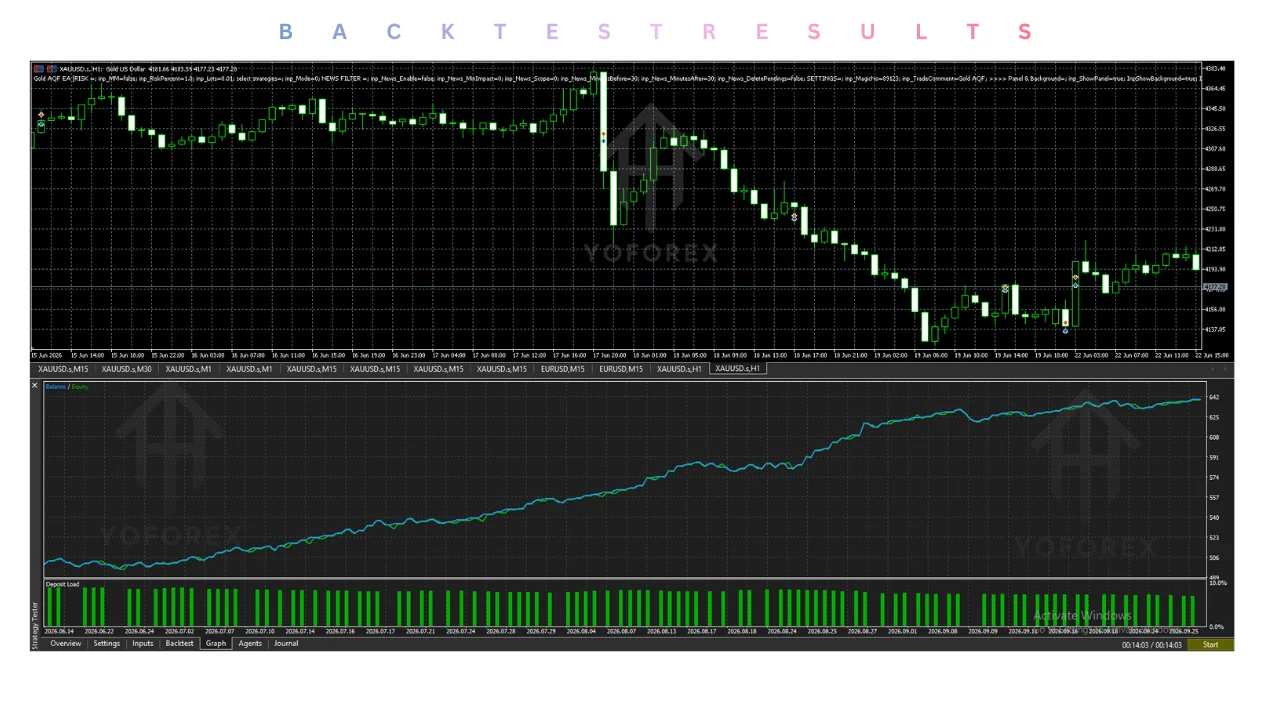Click the current price label 4177.23
The image size is (1280, 720).
coord(1215,287)
